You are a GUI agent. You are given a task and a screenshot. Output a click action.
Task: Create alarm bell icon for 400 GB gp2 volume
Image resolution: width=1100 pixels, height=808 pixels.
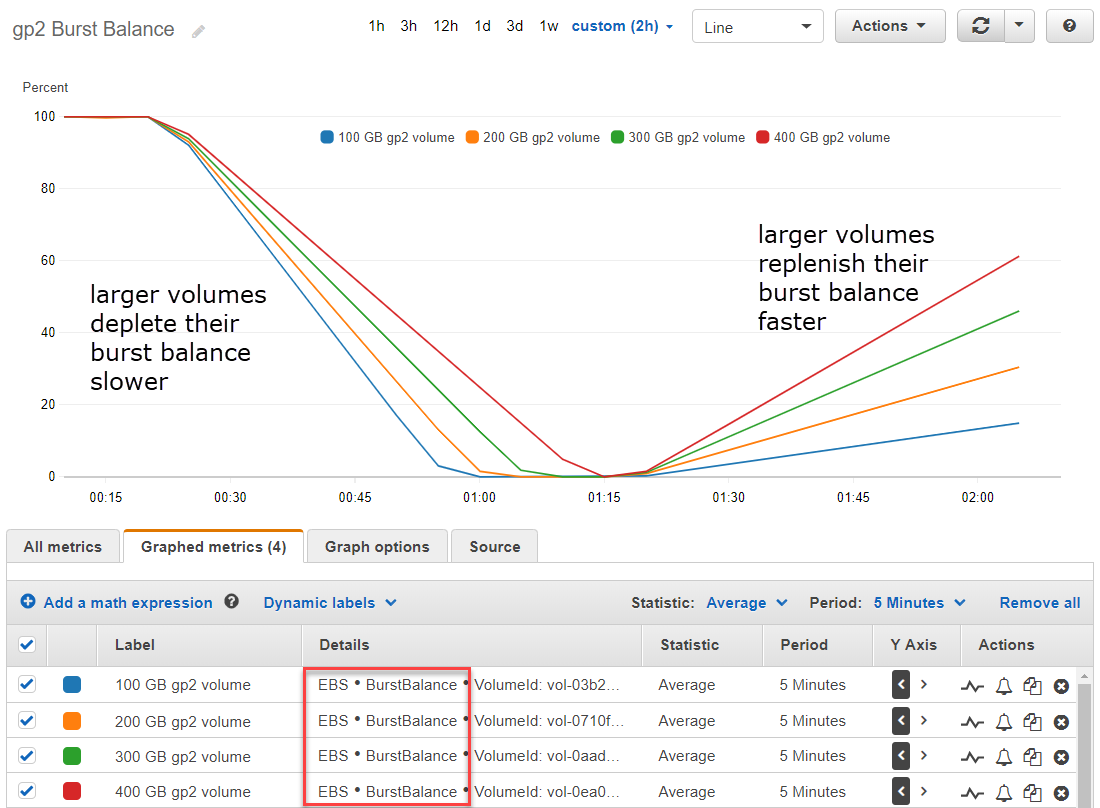point(1004,793)
